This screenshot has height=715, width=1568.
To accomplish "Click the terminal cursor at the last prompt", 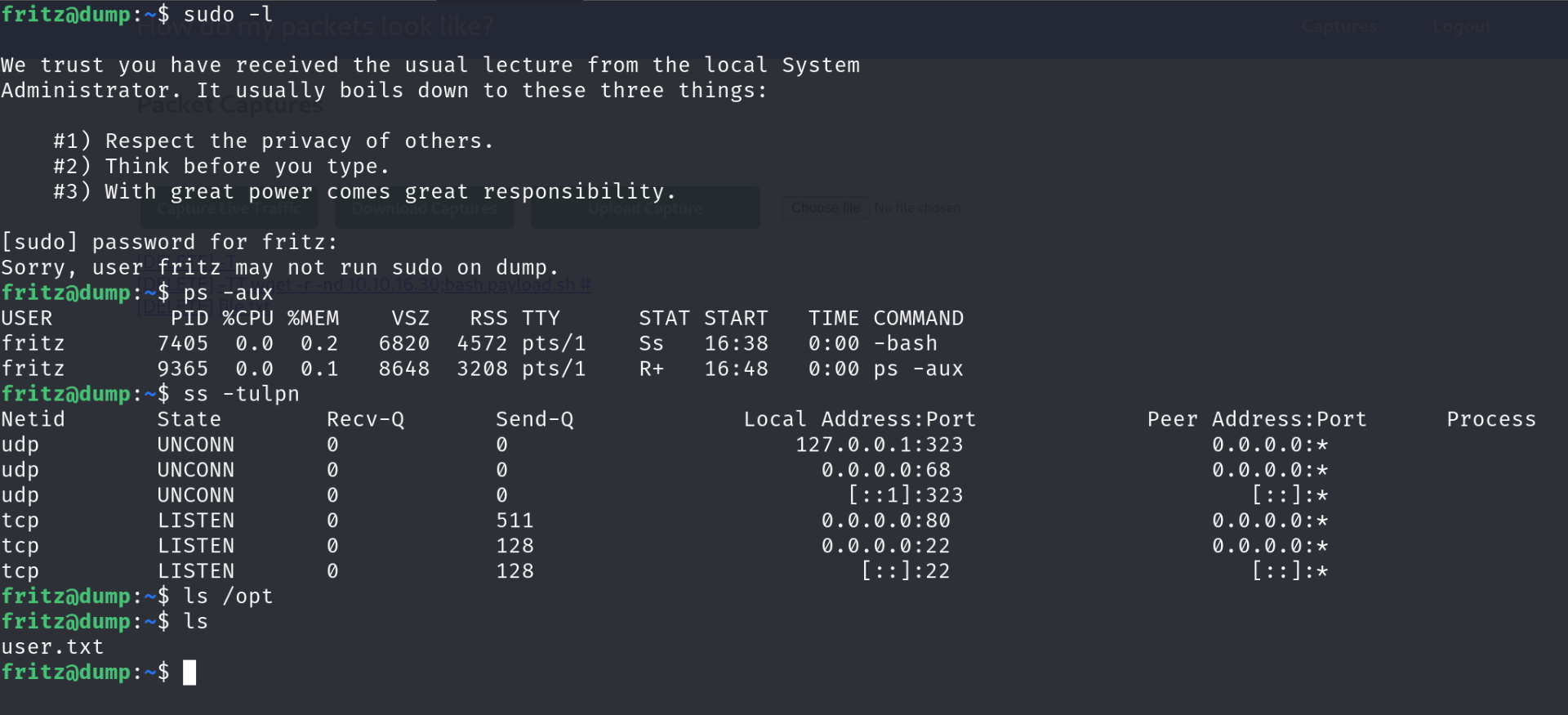I will 189,673.
